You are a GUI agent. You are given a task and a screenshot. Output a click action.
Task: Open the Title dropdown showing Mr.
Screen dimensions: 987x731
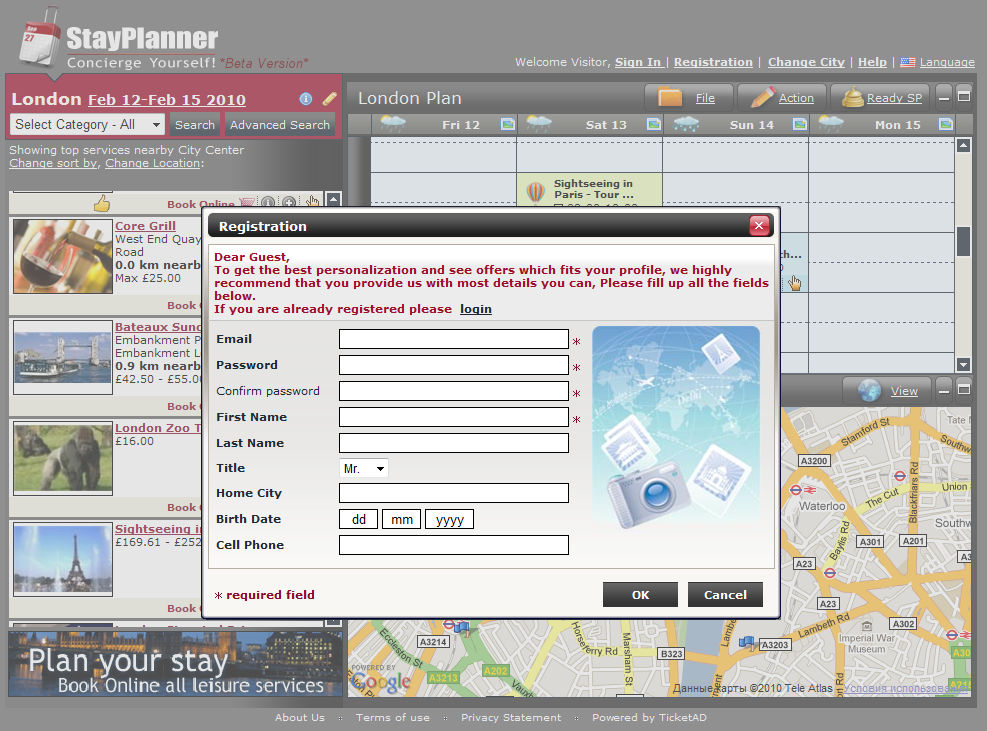(x=363, y=468)
